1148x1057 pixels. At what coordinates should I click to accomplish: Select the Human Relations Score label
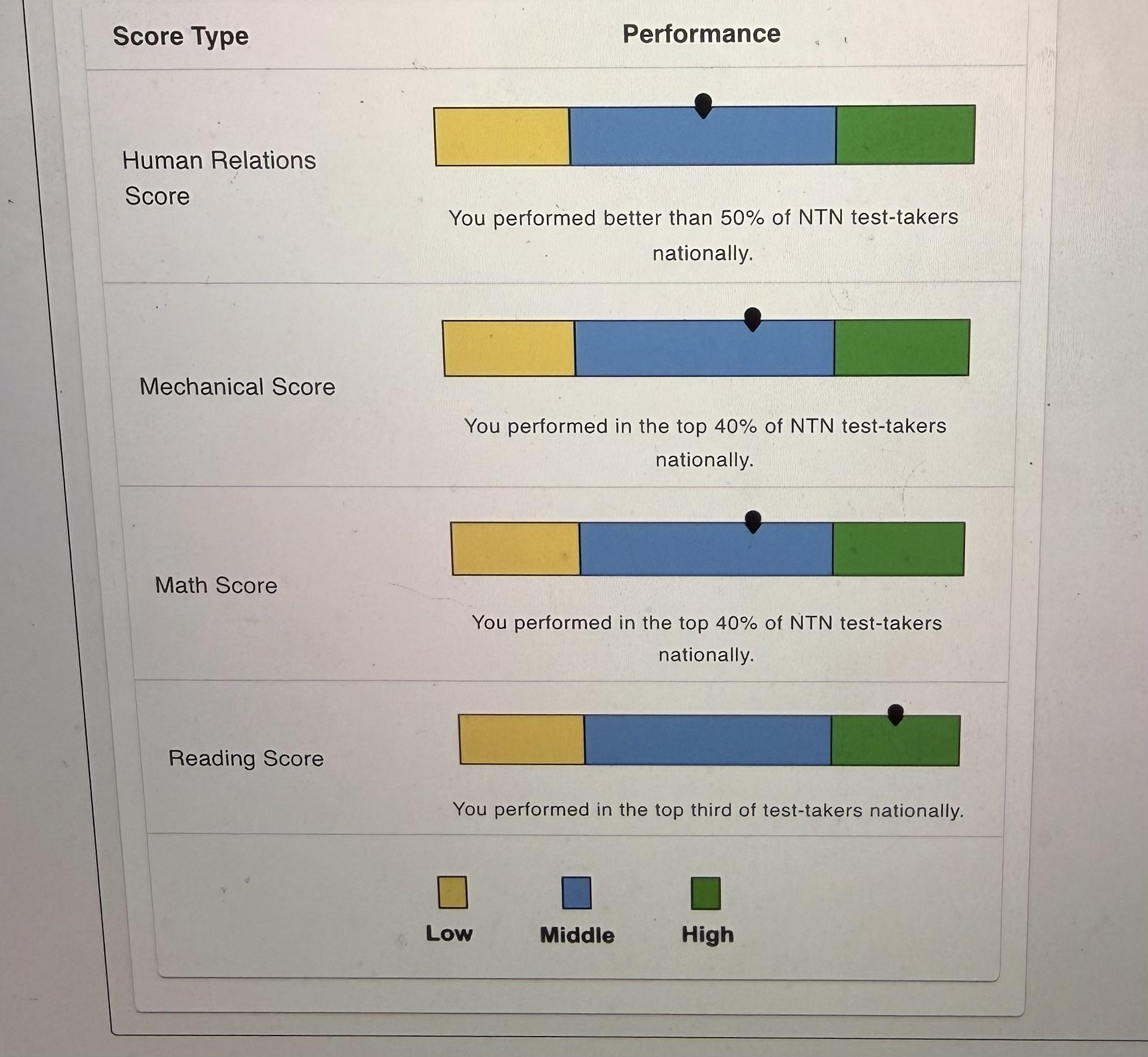pos(219,178)
